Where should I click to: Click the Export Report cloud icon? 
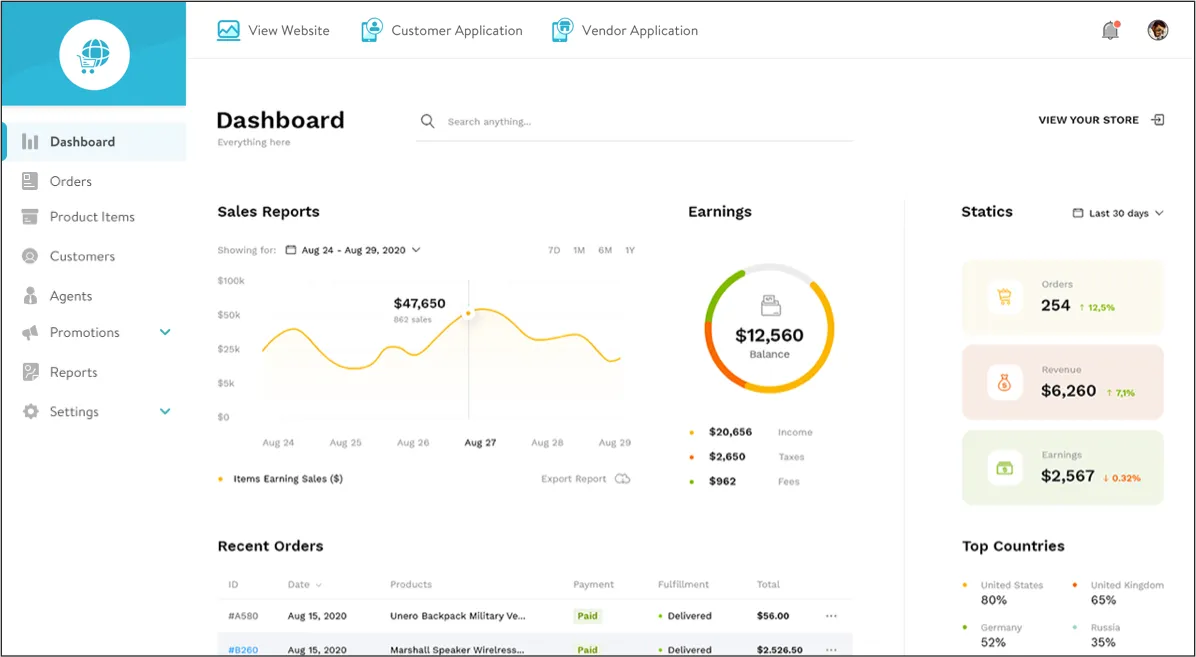(623, 479)
